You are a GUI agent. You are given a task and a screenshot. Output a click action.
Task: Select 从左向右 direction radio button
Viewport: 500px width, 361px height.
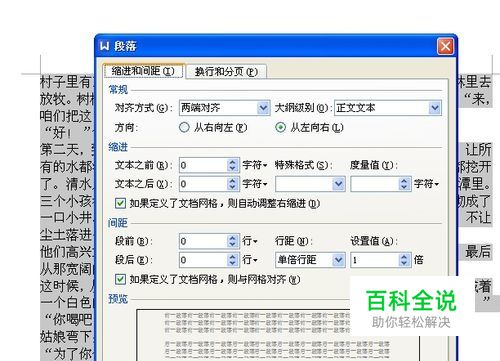(x=280, y=127)
